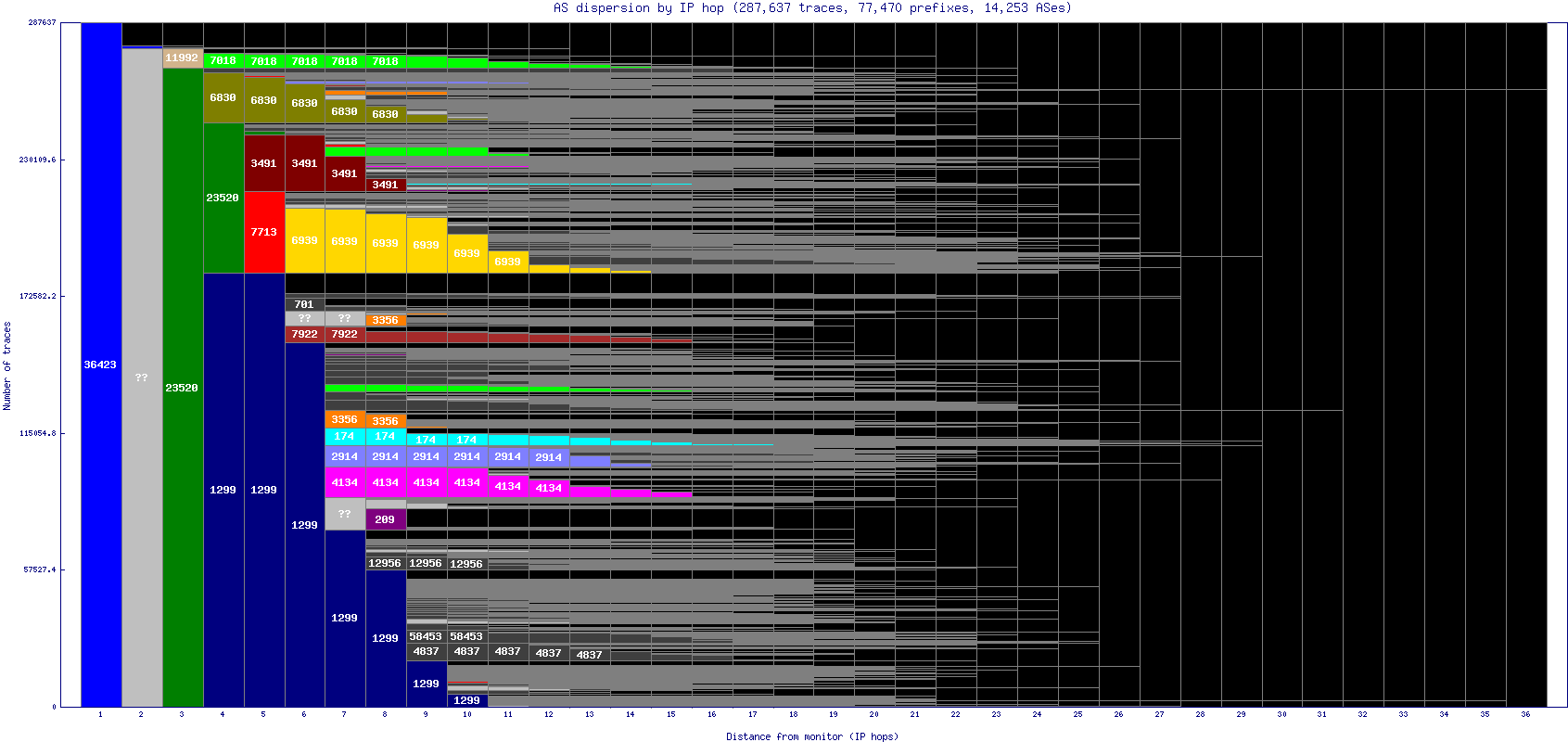This screenshot has width=1568, height=742.
Task: Select the green AS 23520 block at hop 4
Action: click(223, 198)
